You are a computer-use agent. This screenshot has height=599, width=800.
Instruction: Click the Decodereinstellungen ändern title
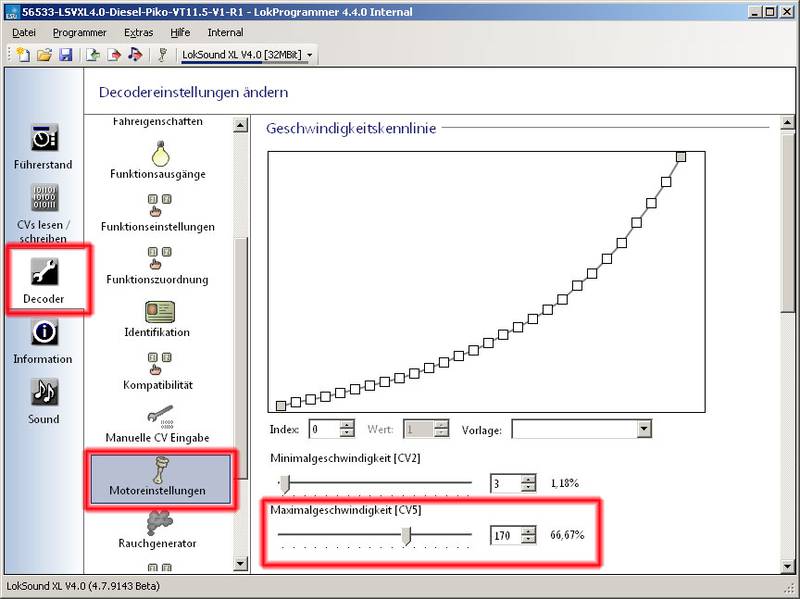pyautogui.click(x=193, y=92)
